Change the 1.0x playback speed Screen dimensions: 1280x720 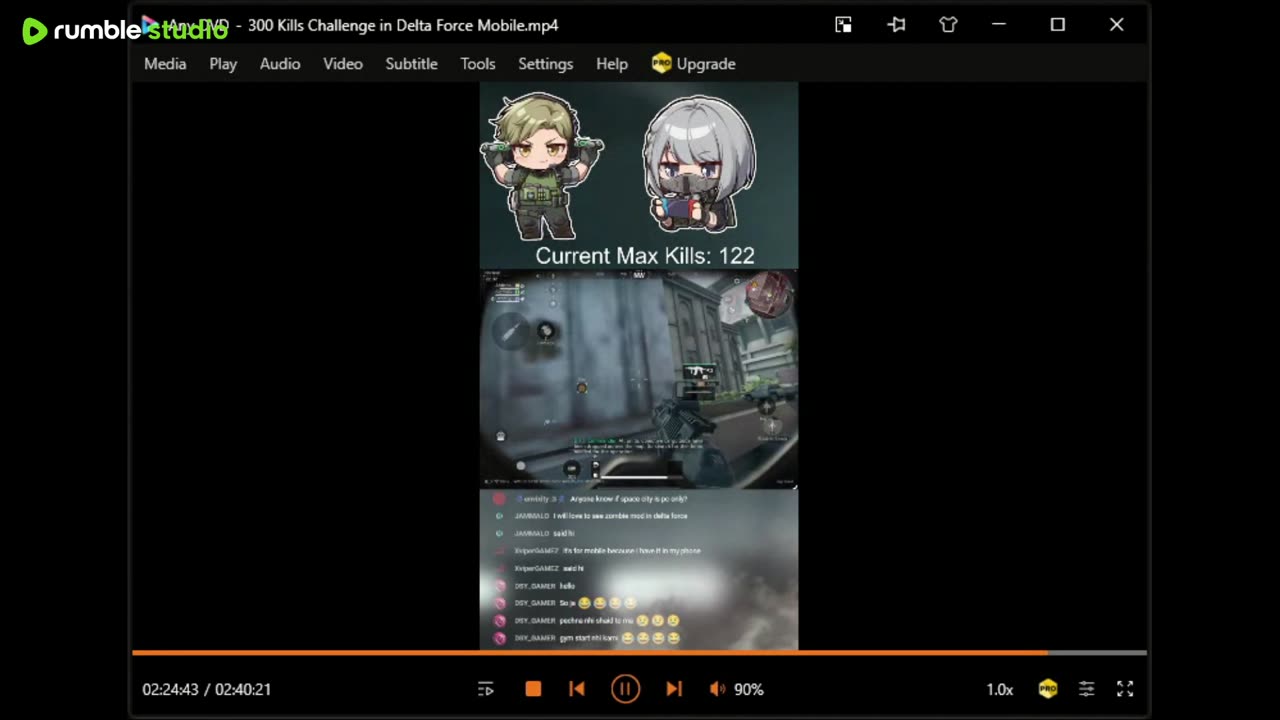coord(1000,689)
